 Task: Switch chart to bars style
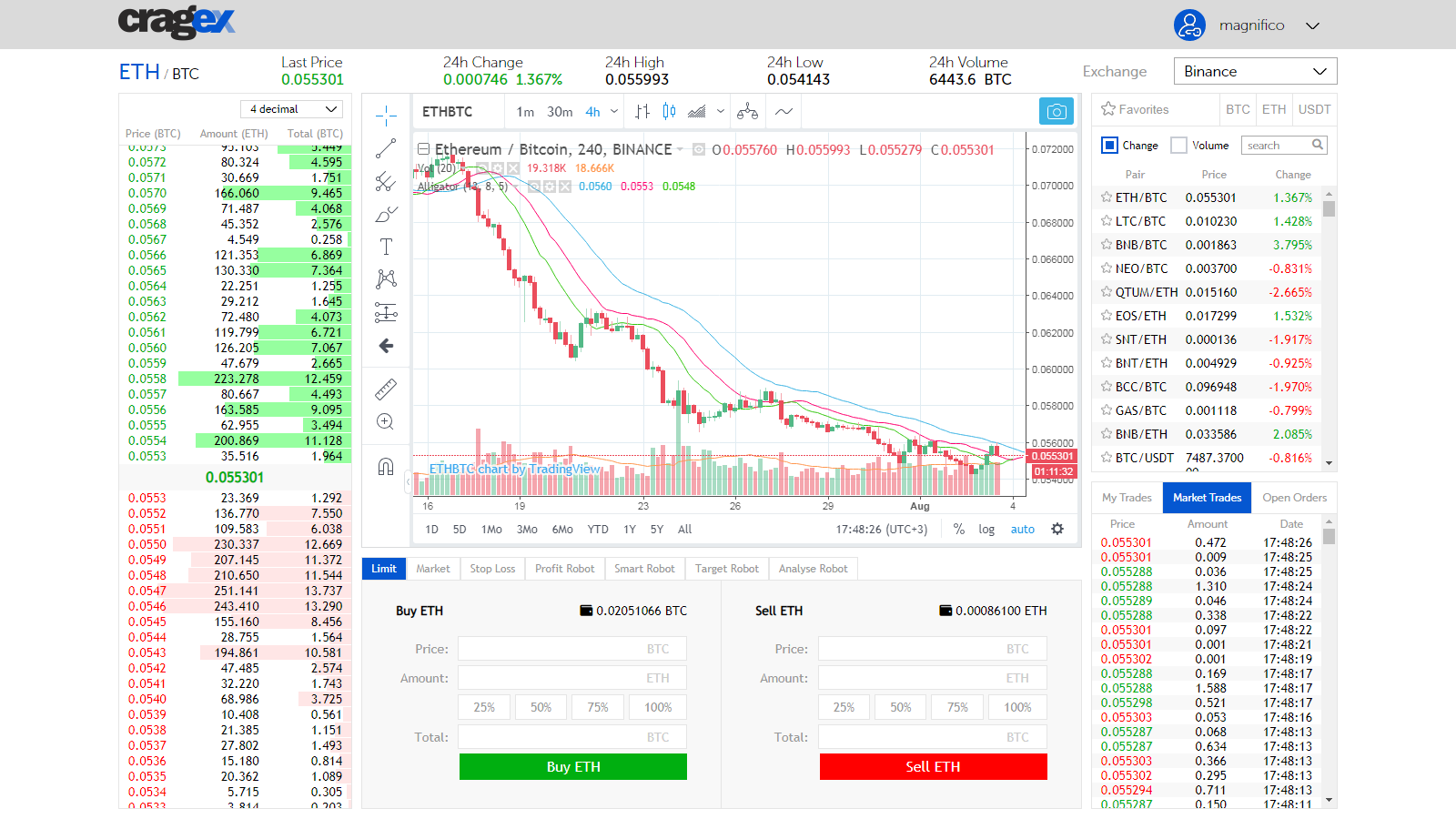click(x=642, y=112)
